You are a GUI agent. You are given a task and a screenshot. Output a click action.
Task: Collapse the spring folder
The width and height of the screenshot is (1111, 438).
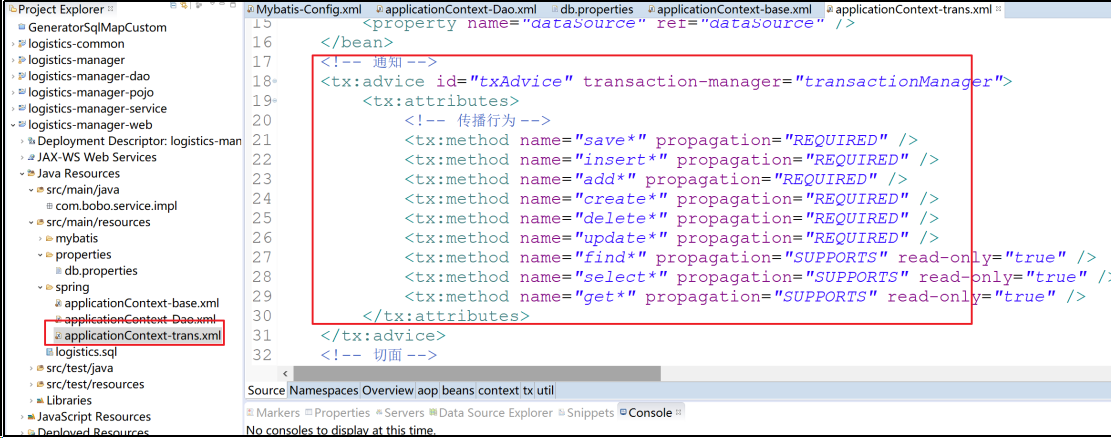(40, 288)
